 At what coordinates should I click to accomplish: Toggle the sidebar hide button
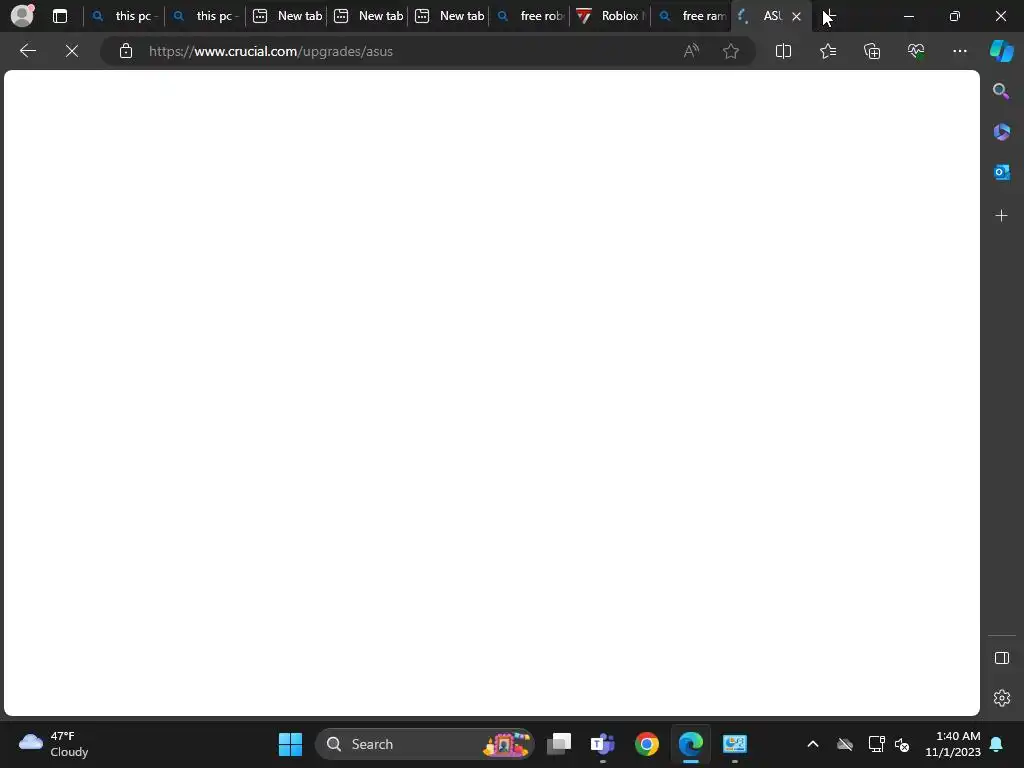point(1001,658)
